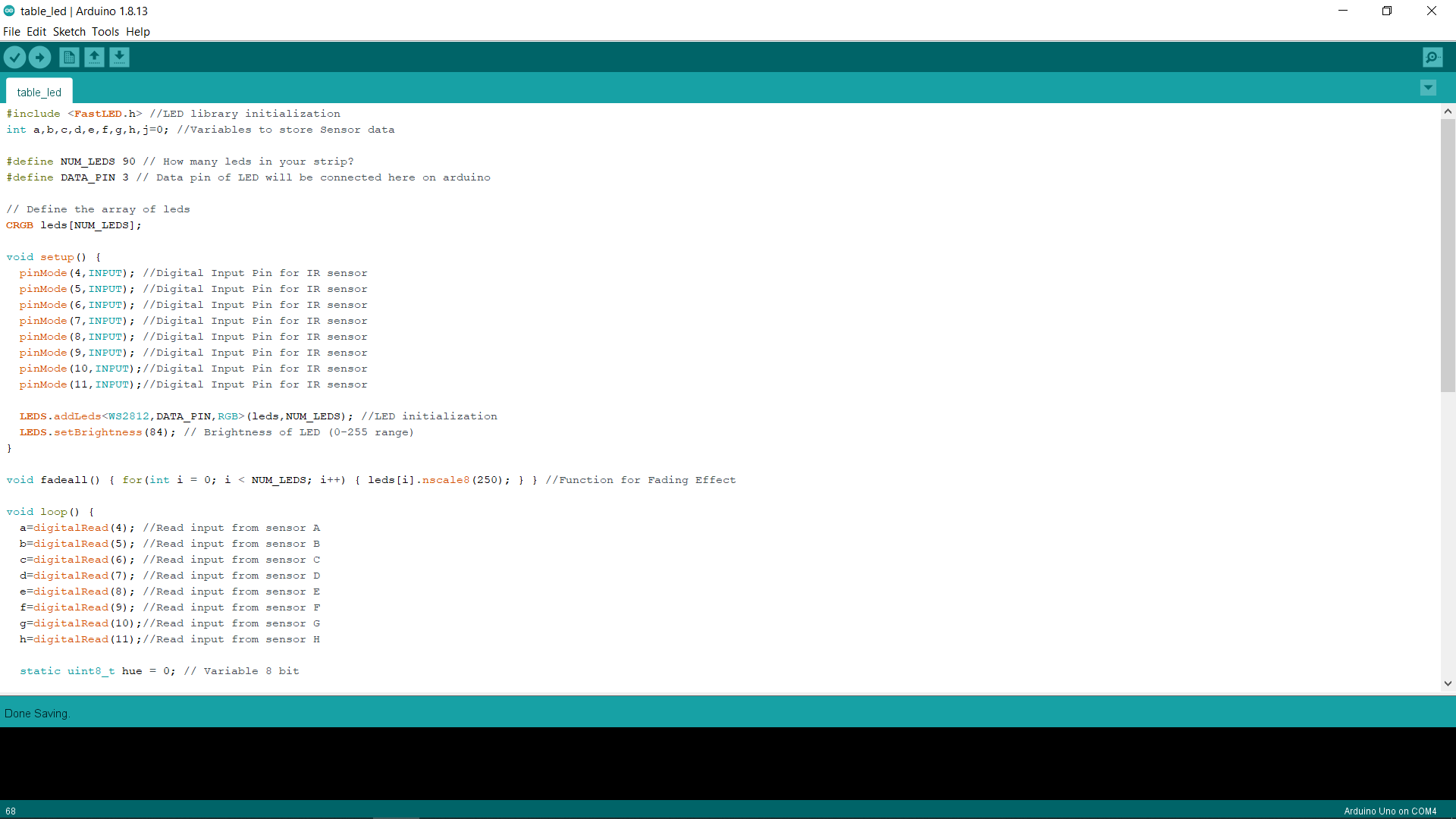Open the Edit menu
This screenshot has height=819, width=1456.
click(35, 32)
